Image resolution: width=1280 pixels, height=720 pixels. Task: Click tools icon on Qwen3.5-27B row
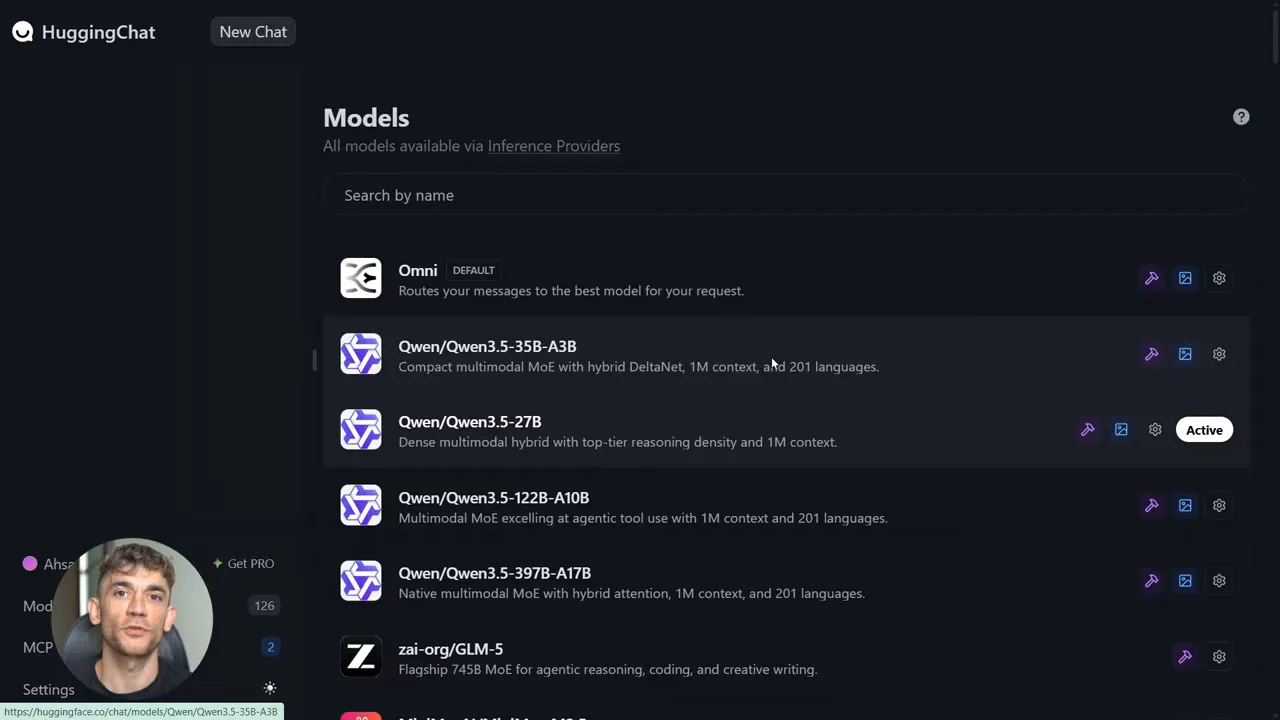tap(1087, 430)
